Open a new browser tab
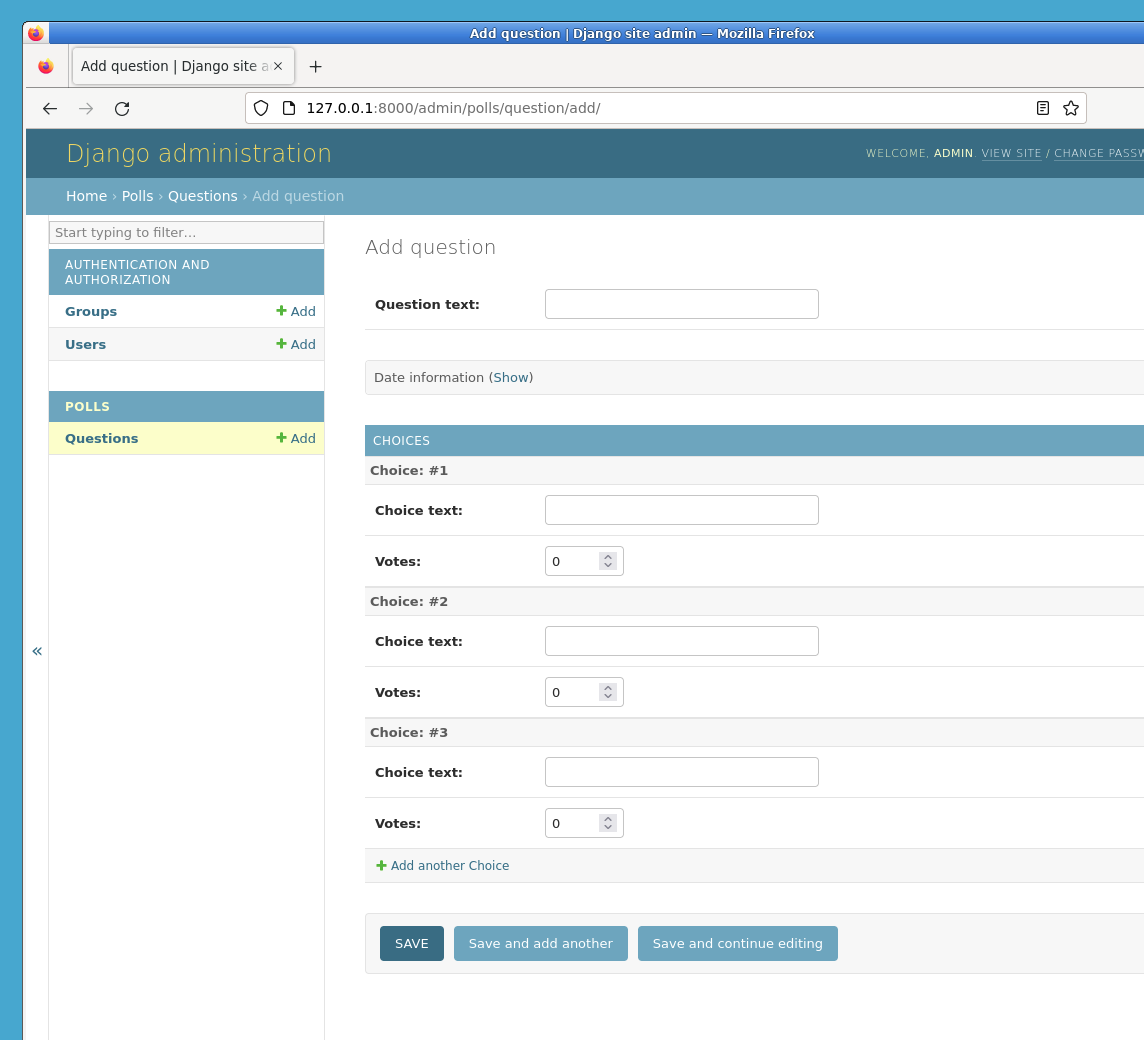Image resolution: width=1144 pixels, height=1040 pixels. click(315, 67)
